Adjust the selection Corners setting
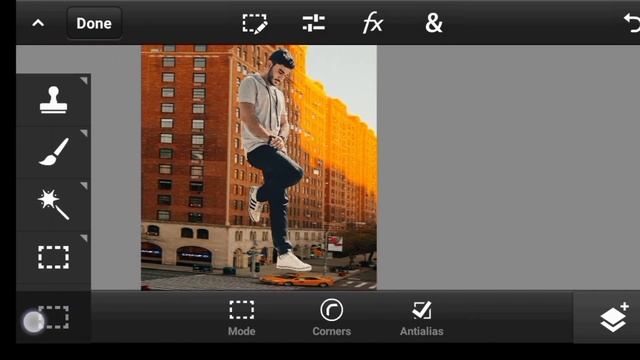 click(331, 318)
